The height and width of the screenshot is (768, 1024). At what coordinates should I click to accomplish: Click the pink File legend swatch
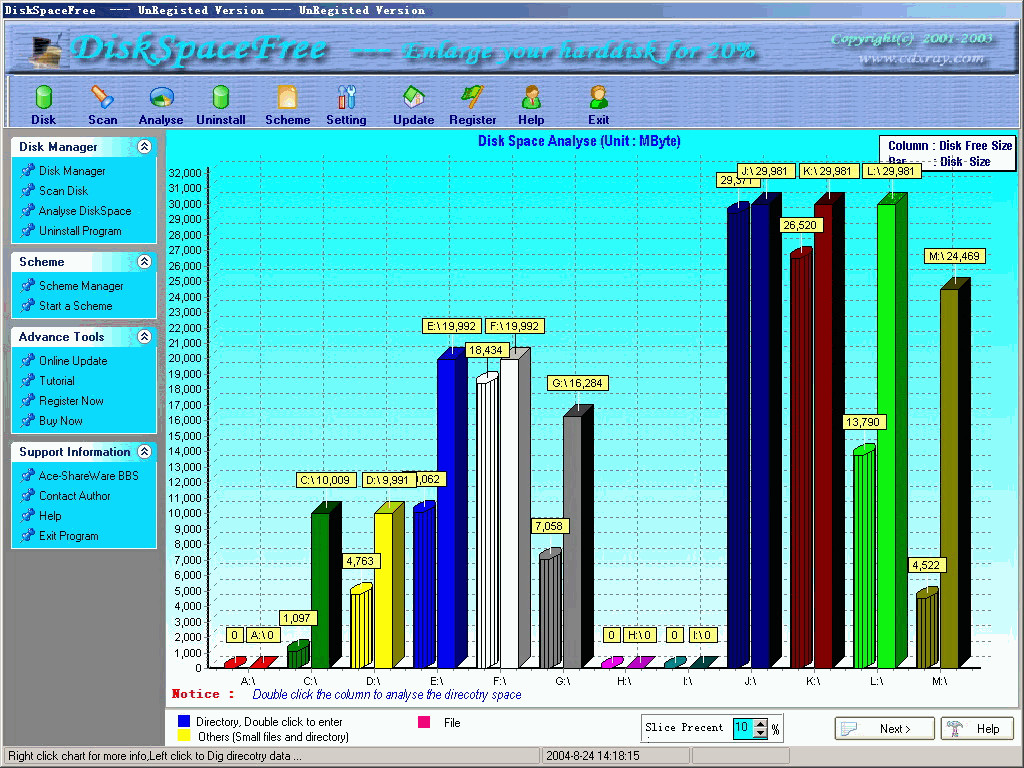tap(424, 722)
